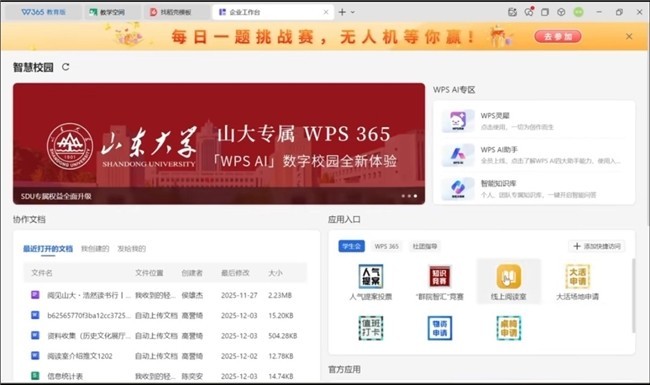Dismiss the orange challenge banner
Viewport: 650px width, 385px height.
(629, 36)
